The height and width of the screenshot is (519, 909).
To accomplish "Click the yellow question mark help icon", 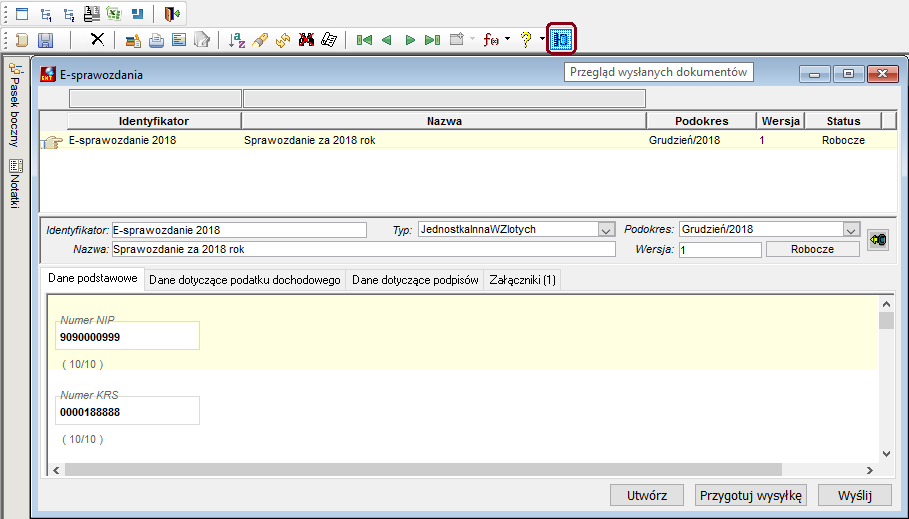I will (526, 39).
